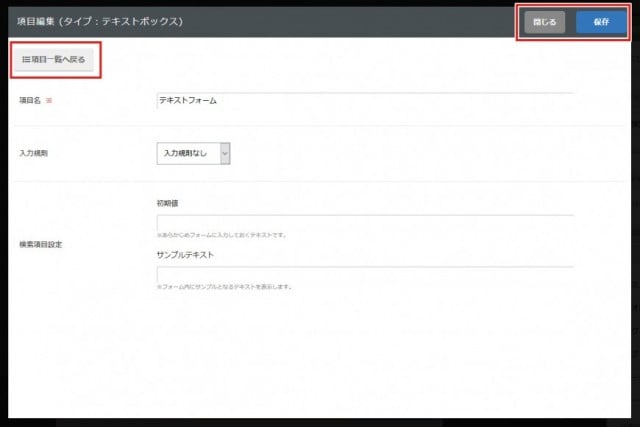This screenshot has width=640, height=427.
Task: Click the 初期値 input field
Action: tap(365, 223)
